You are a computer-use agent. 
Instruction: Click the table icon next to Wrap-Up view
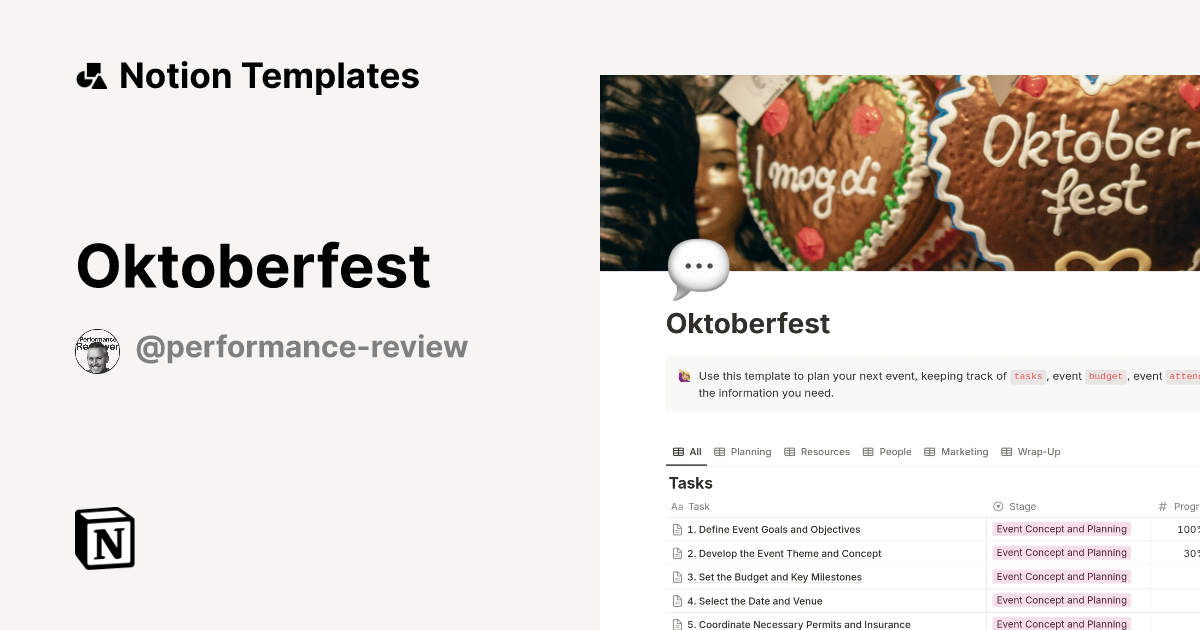pos(1007,451)
